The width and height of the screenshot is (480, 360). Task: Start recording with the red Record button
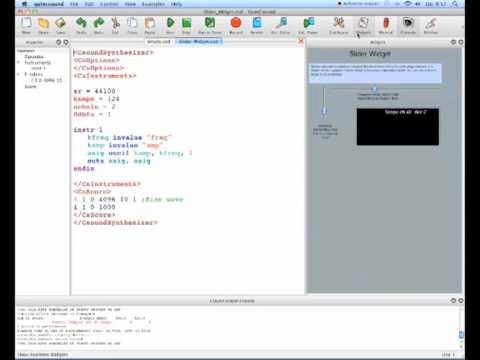pyautogui.click(x=236, y=26)
